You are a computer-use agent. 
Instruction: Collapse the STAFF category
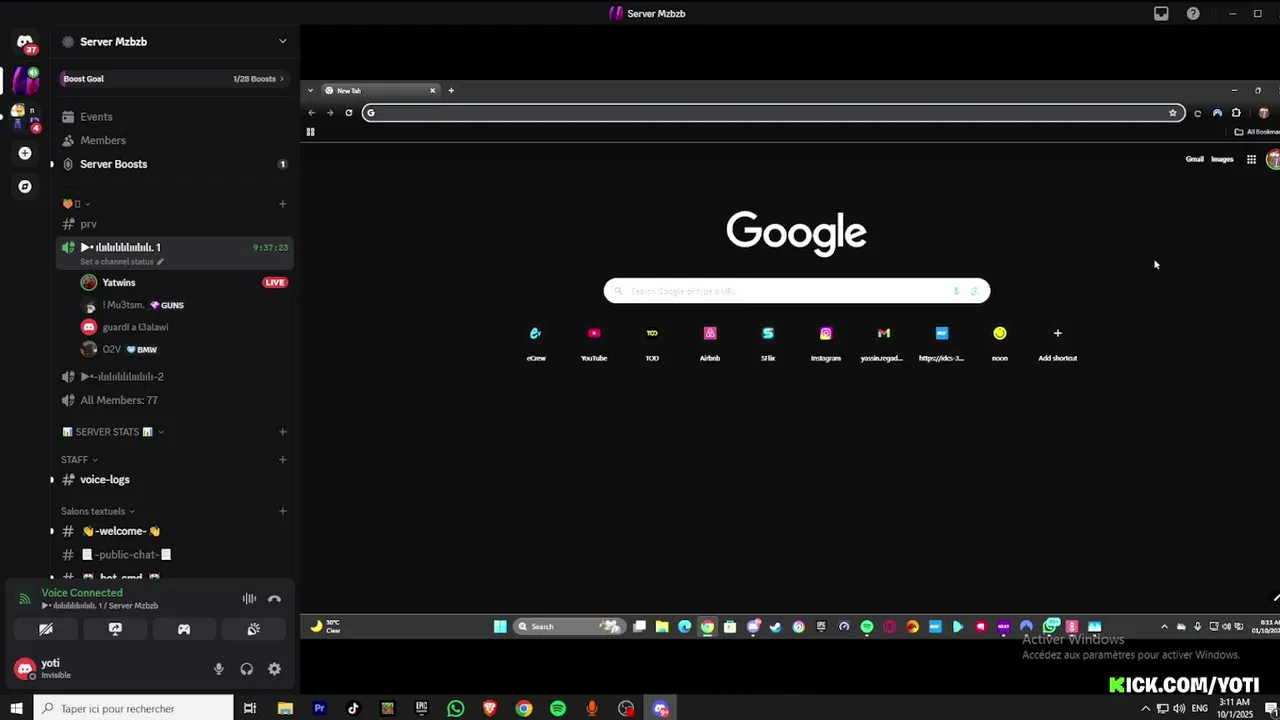pyautogui.click(x=79, y=460)
